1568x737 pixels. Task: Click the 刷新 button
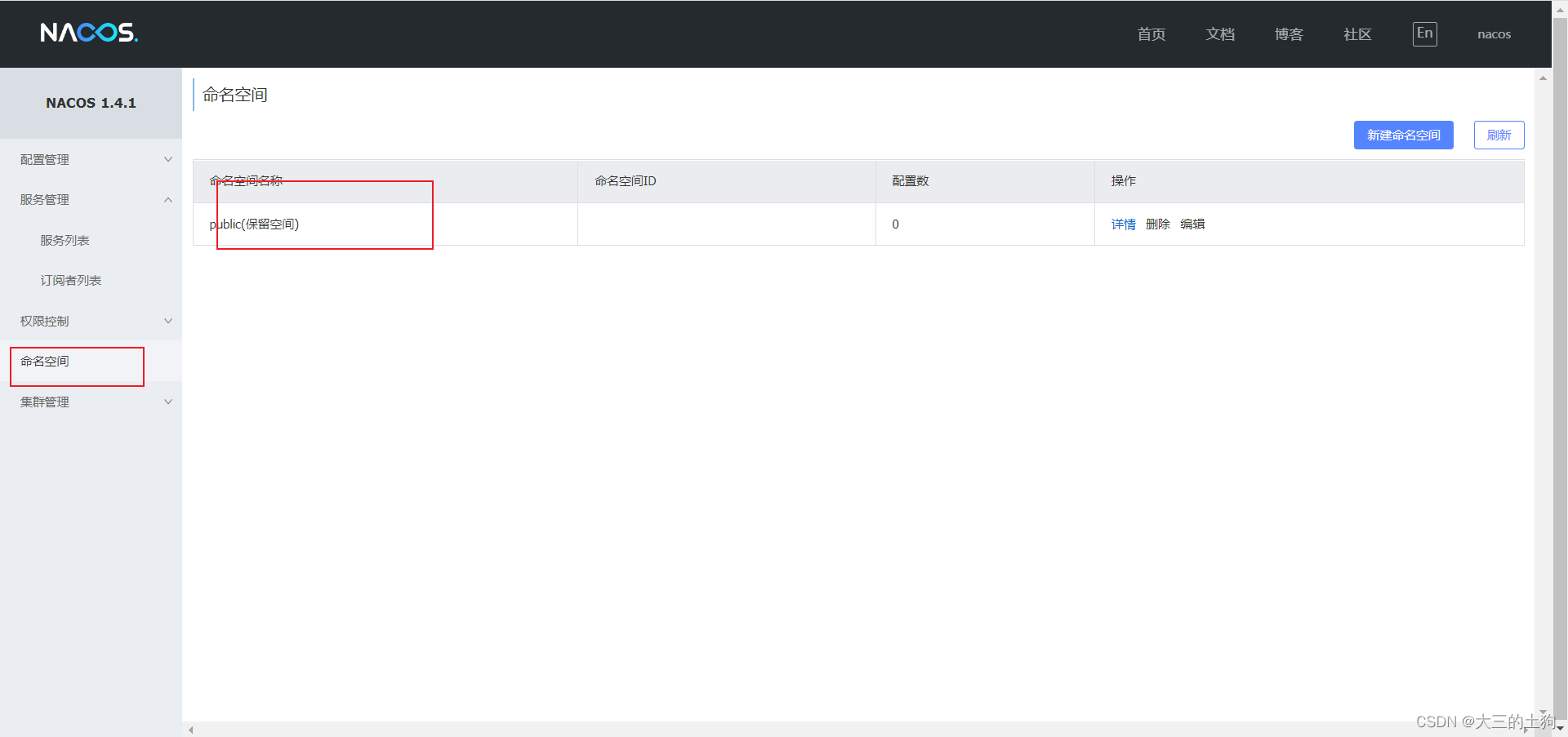click(x=1499, y=135)
